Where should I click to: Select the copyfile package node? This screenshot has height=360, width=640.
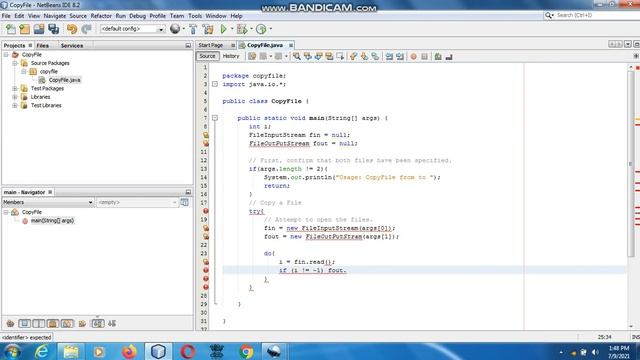[49, 71]
